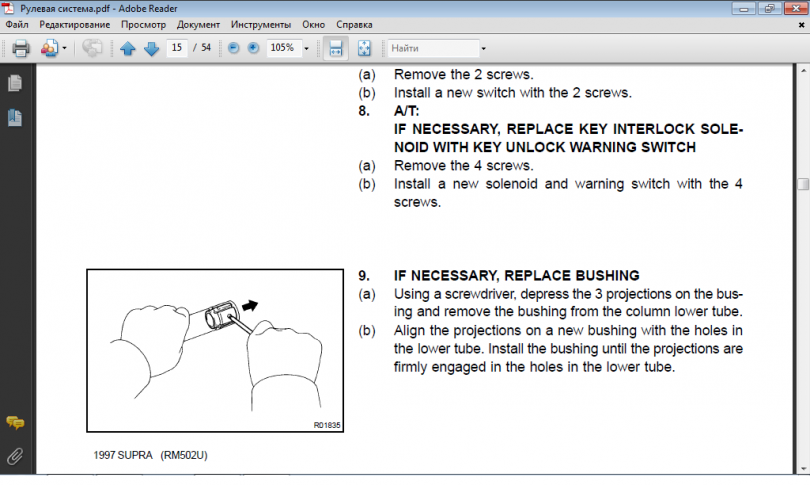Toggle the fit width scrolling mode icon
810x485 pixels.
(336, 49)
